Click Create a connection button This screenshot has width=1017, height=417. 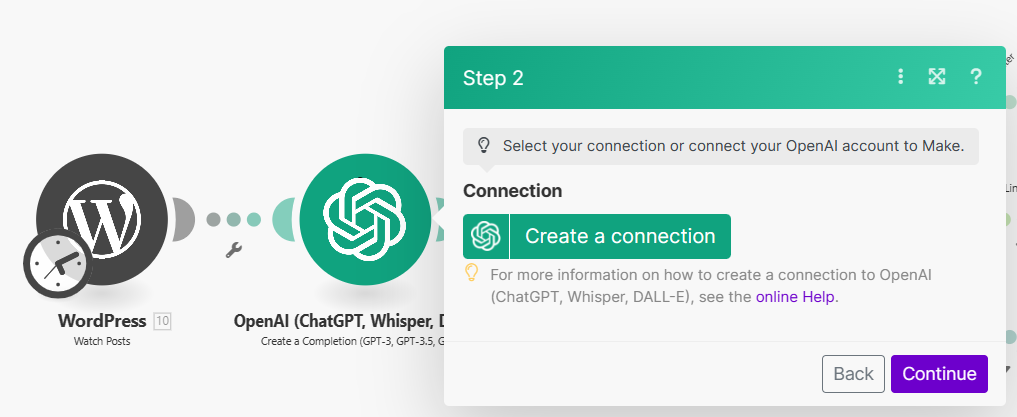pos(597,236)
